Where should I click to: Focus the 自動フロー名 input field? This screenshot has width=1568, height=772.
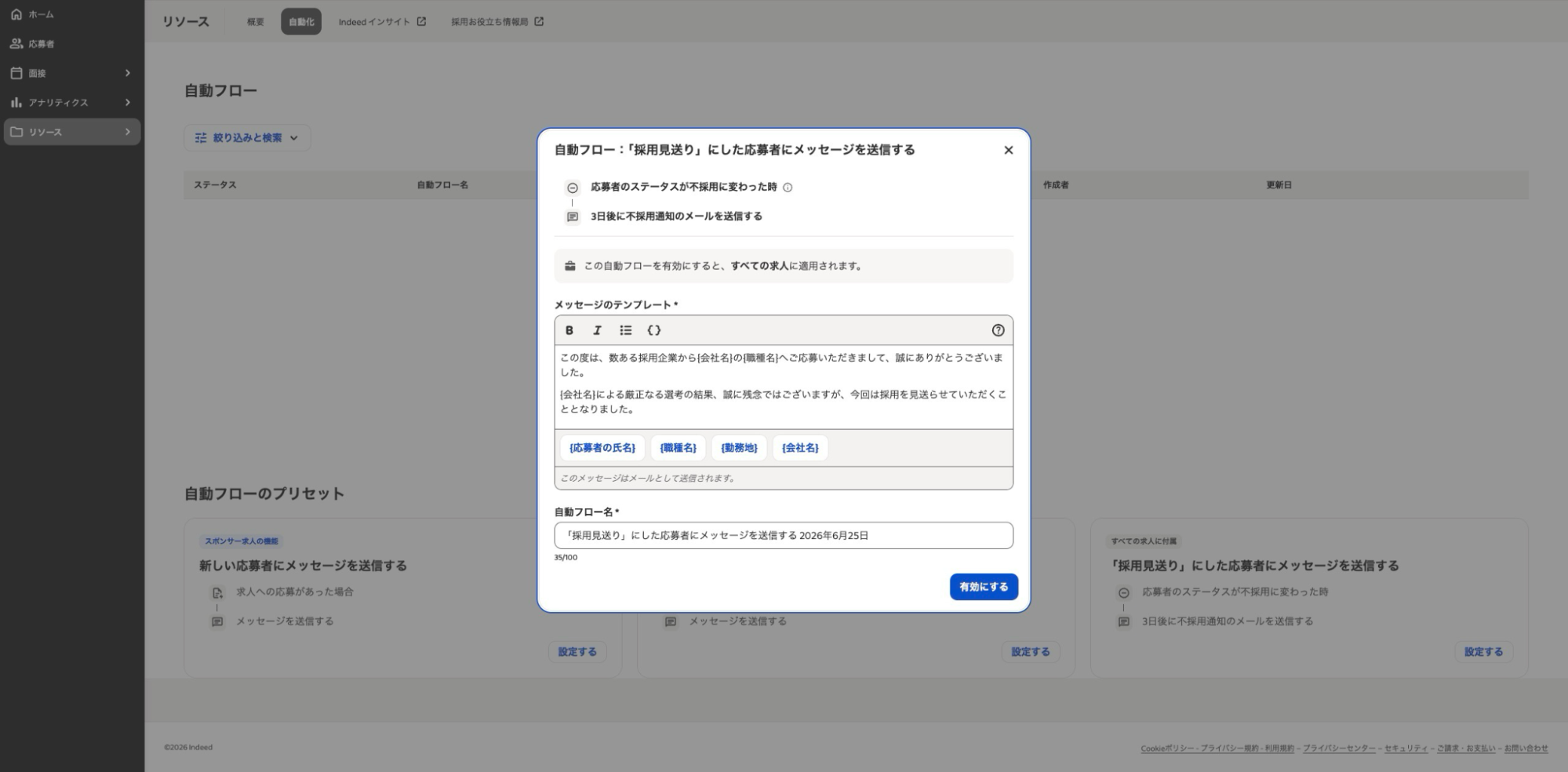pyautogui.click(x=784, y=536)
